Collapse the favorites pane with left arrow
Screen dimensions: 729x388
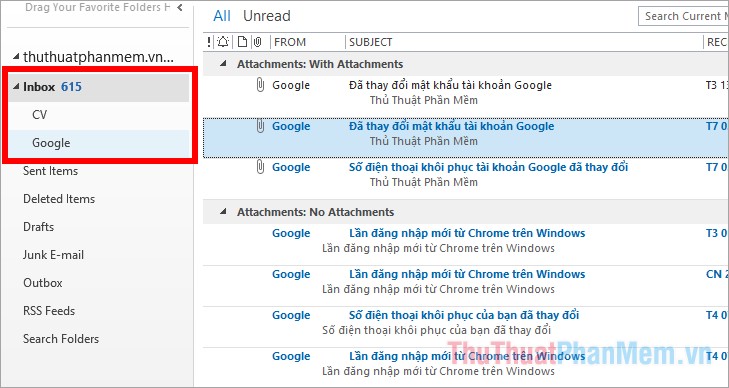180,7
